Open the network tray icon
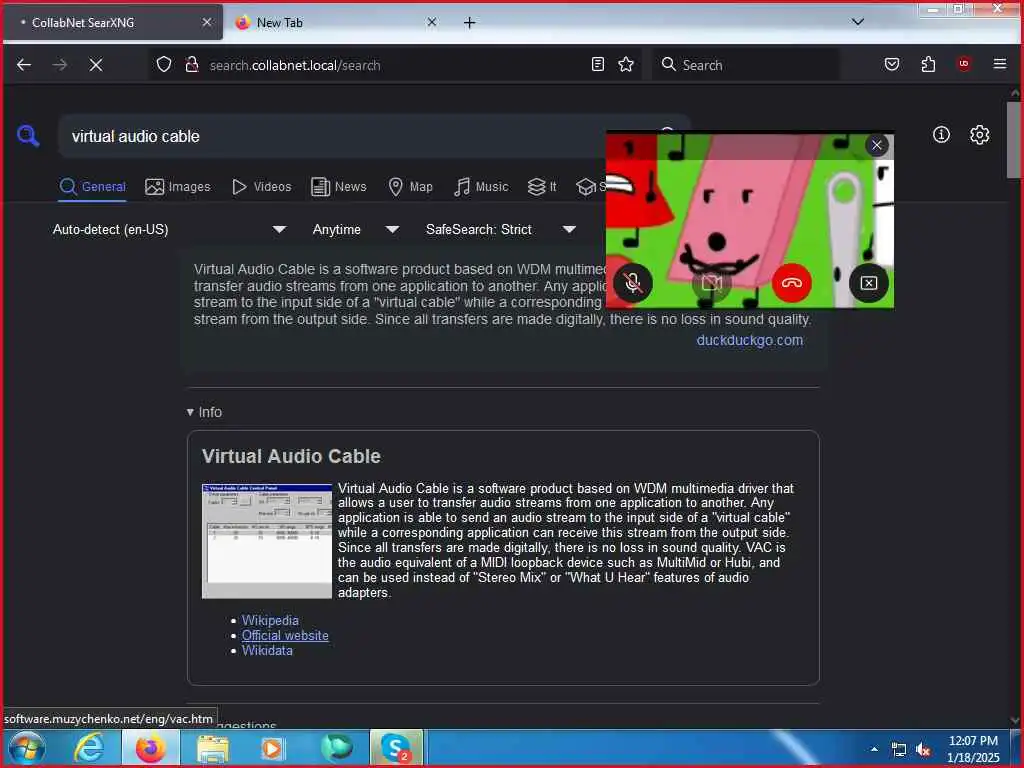Screen dimensions: 1024x768 click(899, 750)
